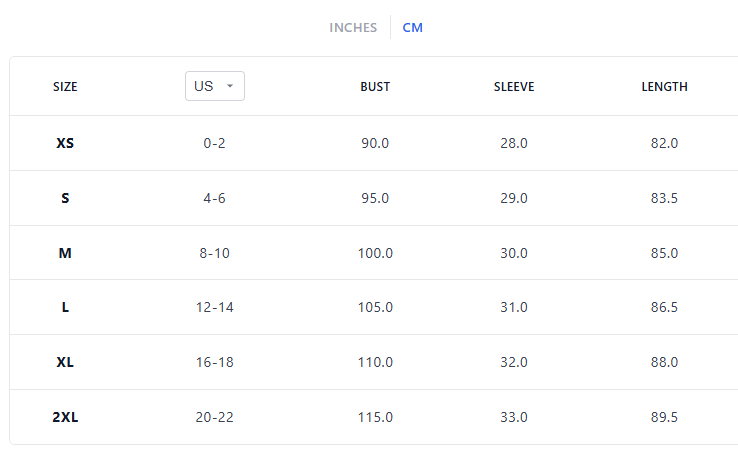Click the dropdown arrow beside US
Image resolution: width=738 pixels, height=450 pixels.
230,86
